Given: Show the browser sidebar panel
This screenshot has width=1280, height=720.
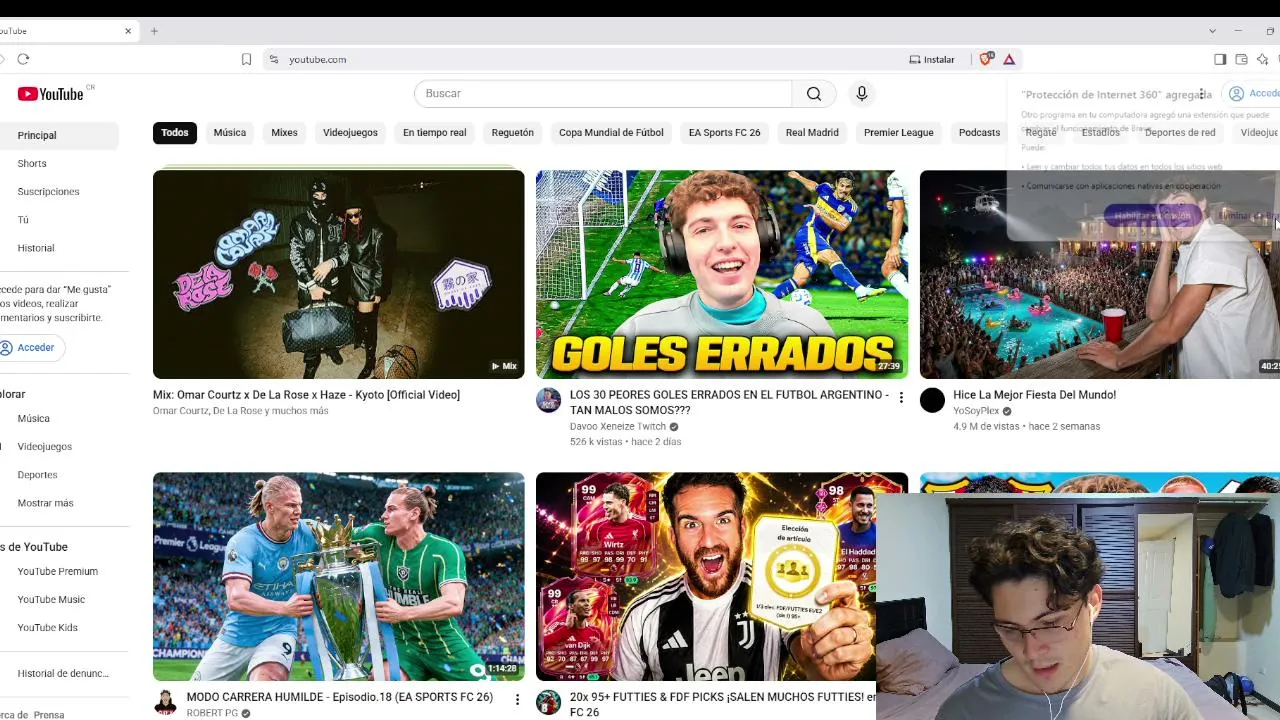Looking at the screenshot, I should (1220, 59).
